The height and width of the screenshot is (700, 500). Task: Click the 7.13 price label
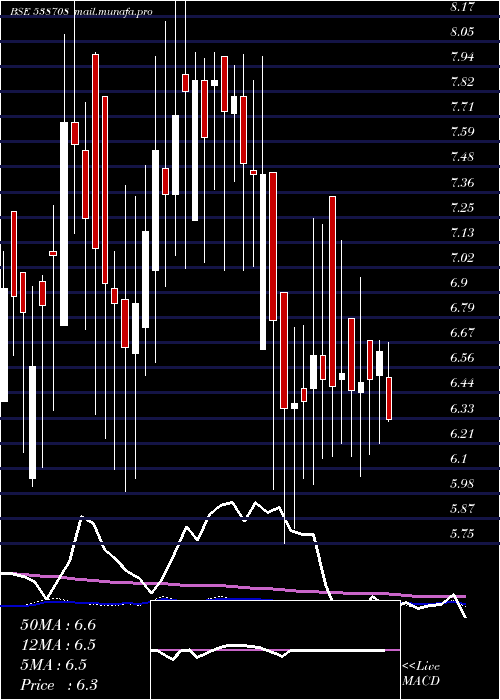click(x=462, y=233)
